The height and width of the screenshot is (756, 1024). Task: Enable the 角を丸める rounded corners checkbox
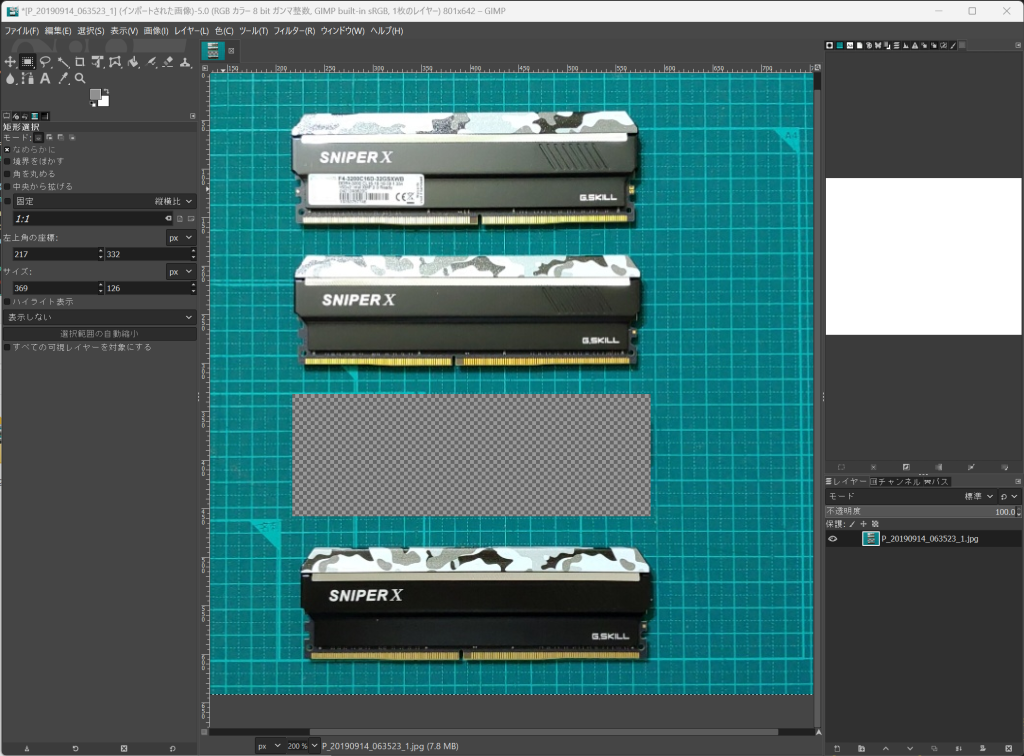point(7,174)
